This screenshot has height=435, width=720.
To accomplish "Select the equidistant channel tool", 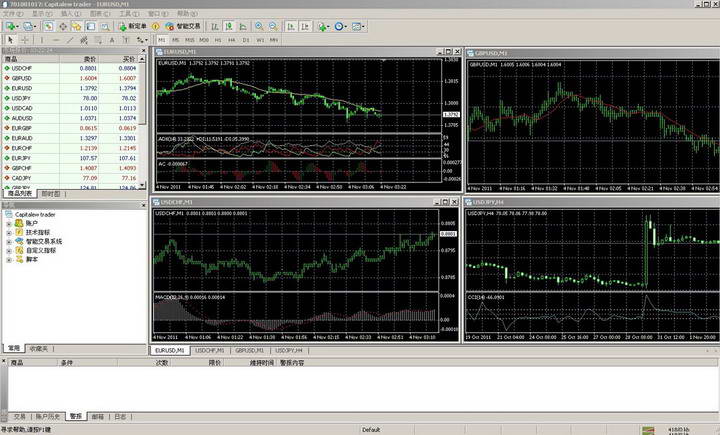I will click(x=84, y=40).
